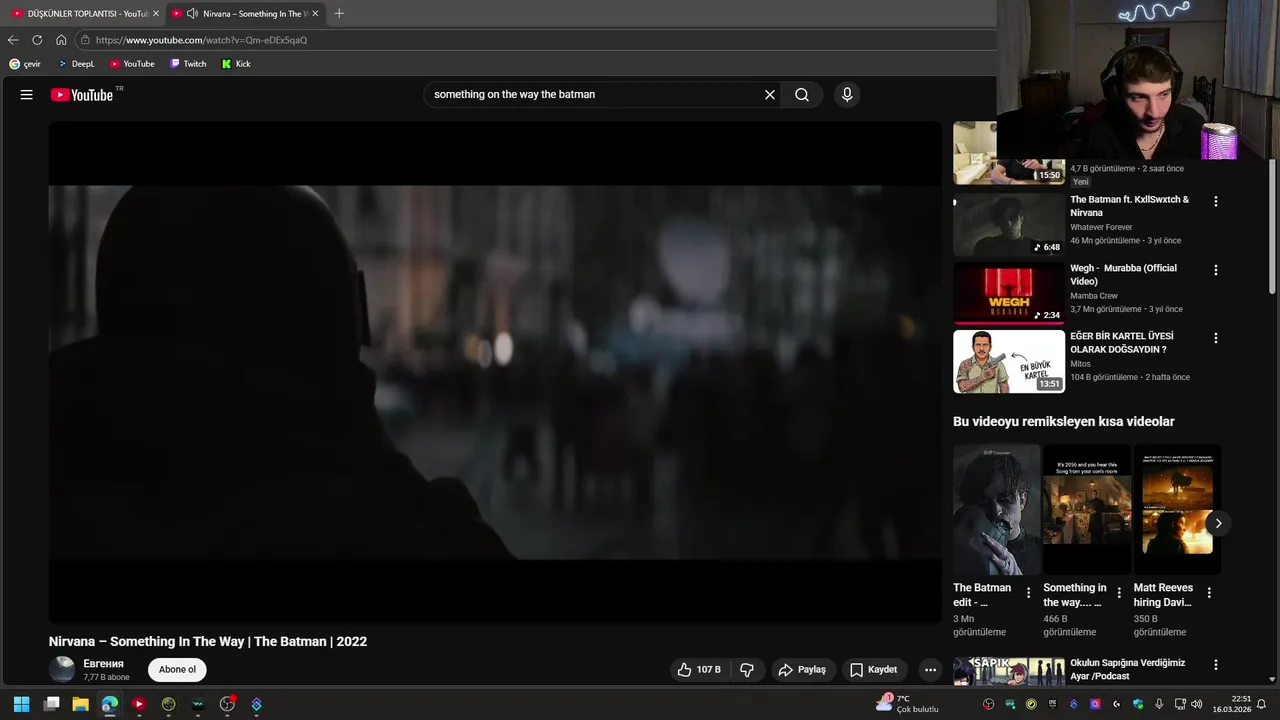Mute the Nirvana tab via speaker icon
This screenshot has height=720, width=1280.
192,14
